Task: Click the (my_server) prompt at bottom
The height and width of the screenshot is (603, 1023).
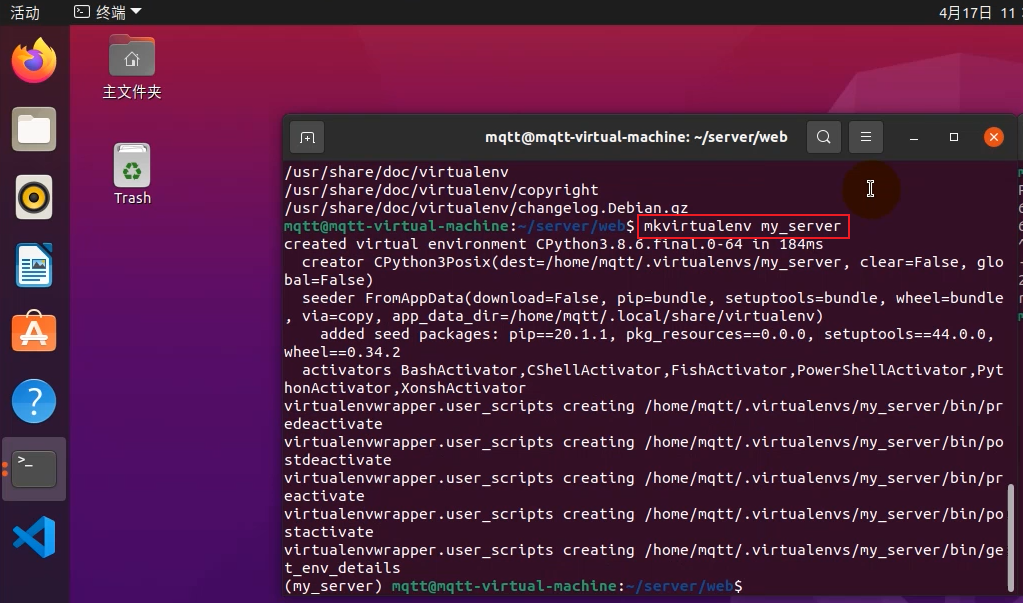Action: [333, 586]
